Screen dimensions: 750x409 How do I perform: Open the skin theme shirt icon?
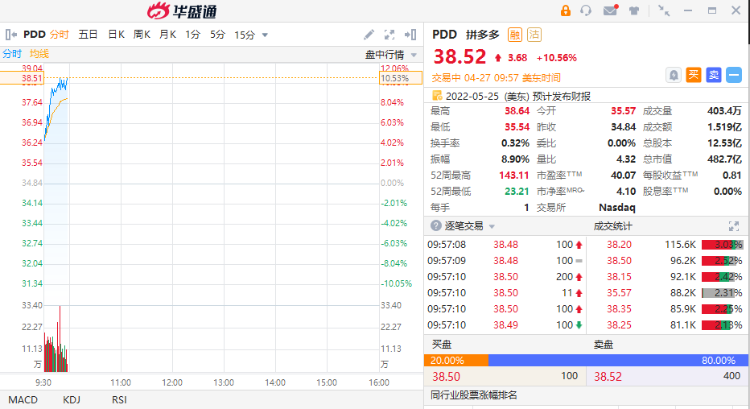click(633, 11)
